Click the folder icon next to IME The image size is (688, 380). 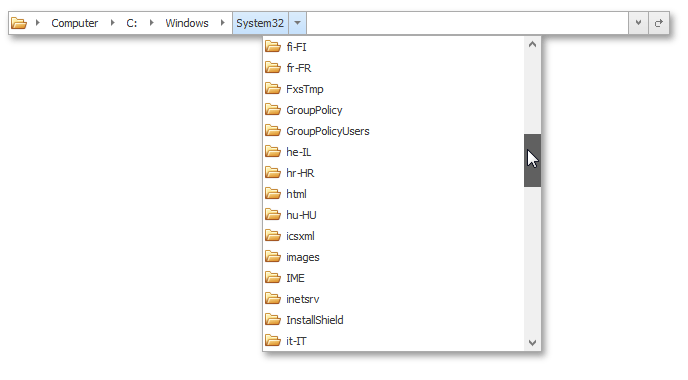273,278
